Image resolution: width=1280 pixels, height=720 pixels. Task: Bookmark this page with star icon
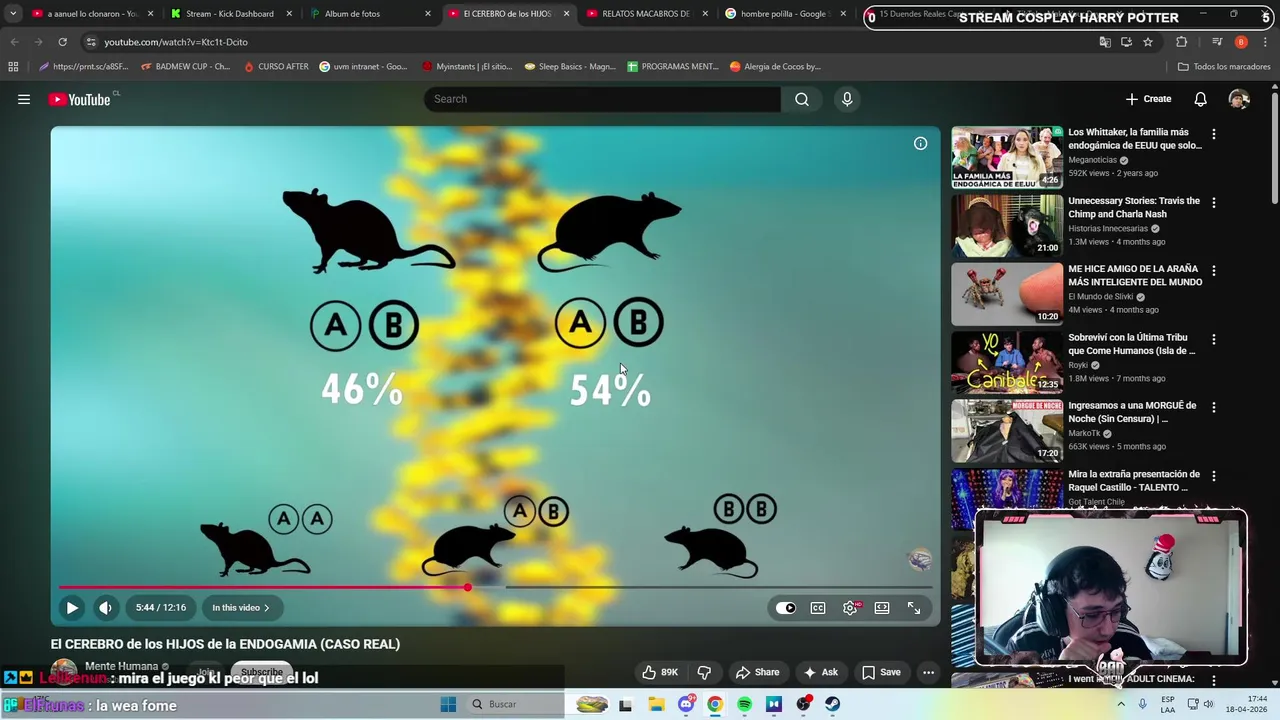(x=1148, y=42)
